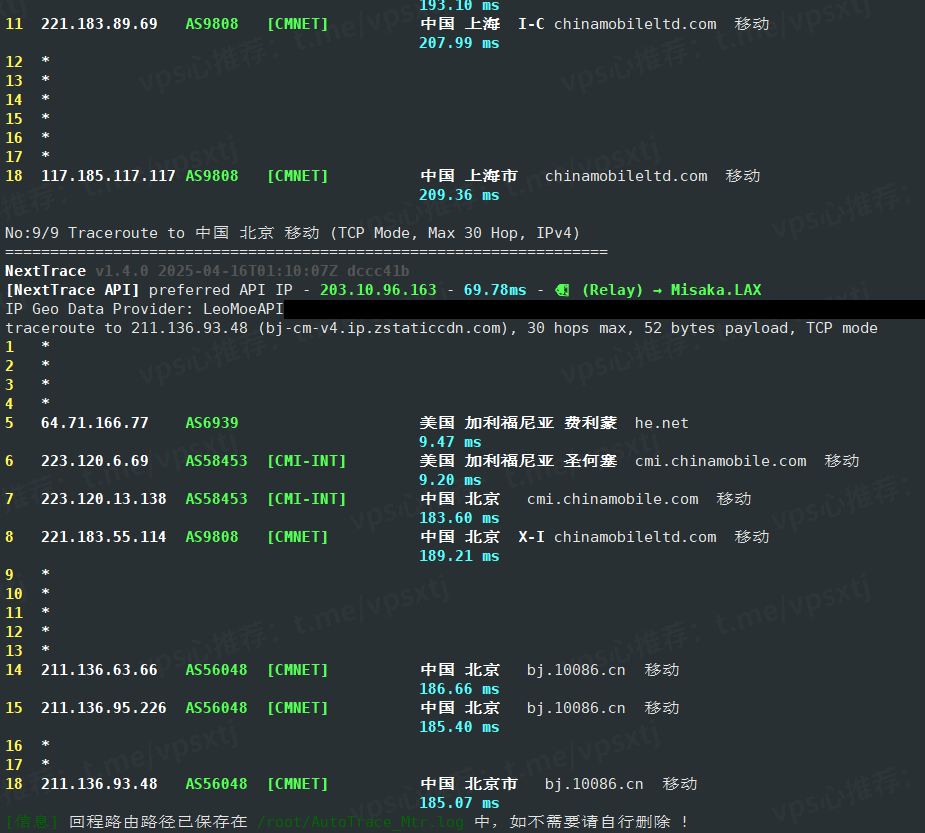
Task: Click AS56048 on the 211.136.93.48 hop row
Action: point(217,784)
